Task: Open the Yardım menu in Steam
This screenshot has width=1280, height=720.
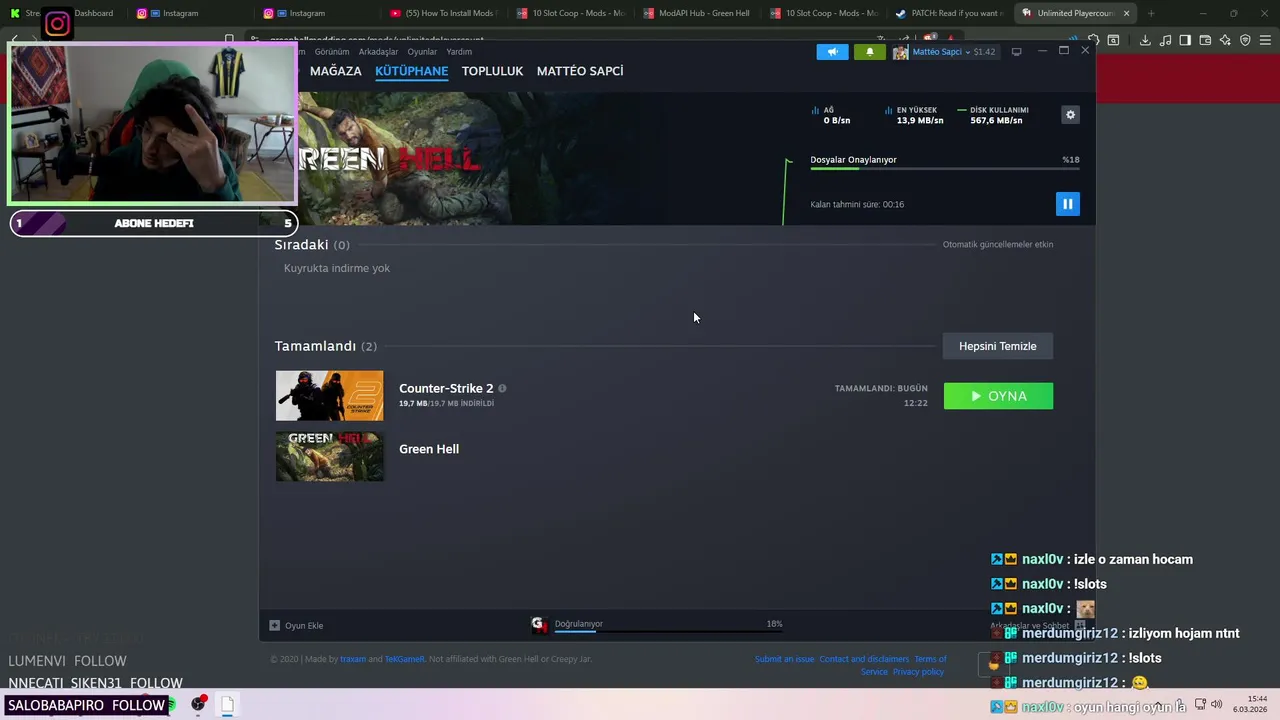Action: pyautogui.click(x=459, y=52)
